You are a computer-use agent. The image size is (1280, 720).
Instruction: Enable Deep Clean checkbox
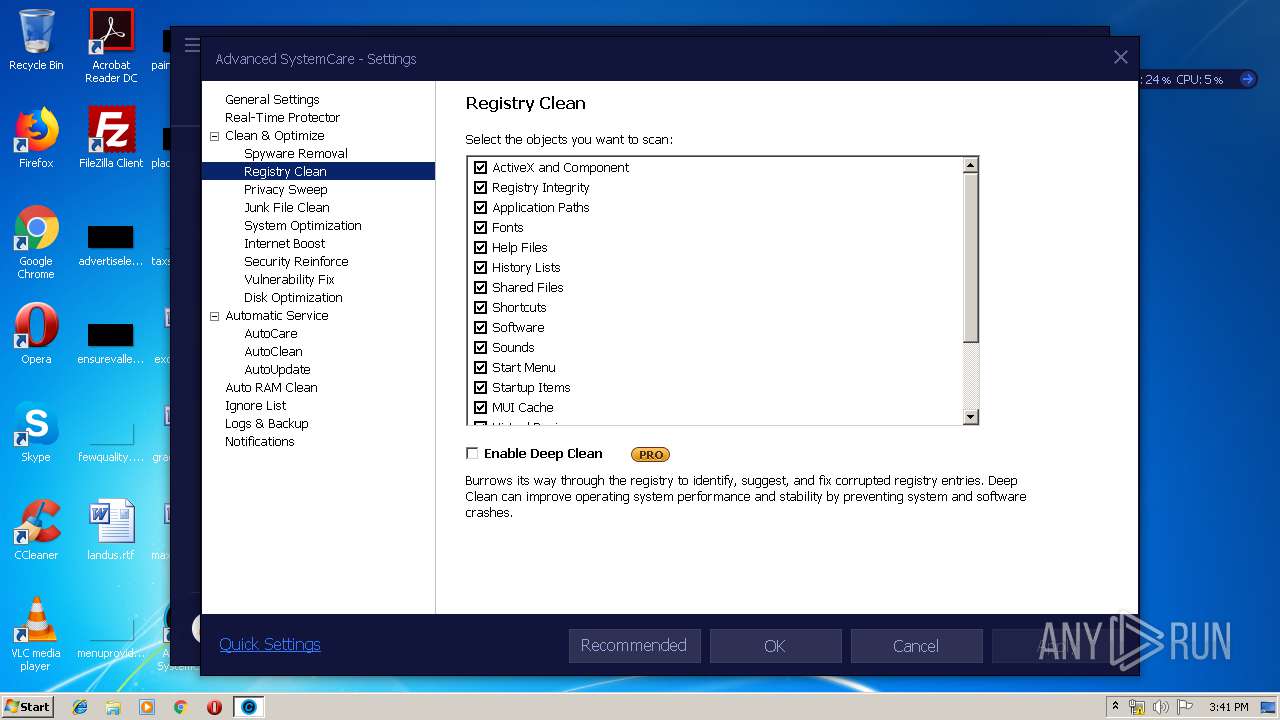(x=472, y=453)
